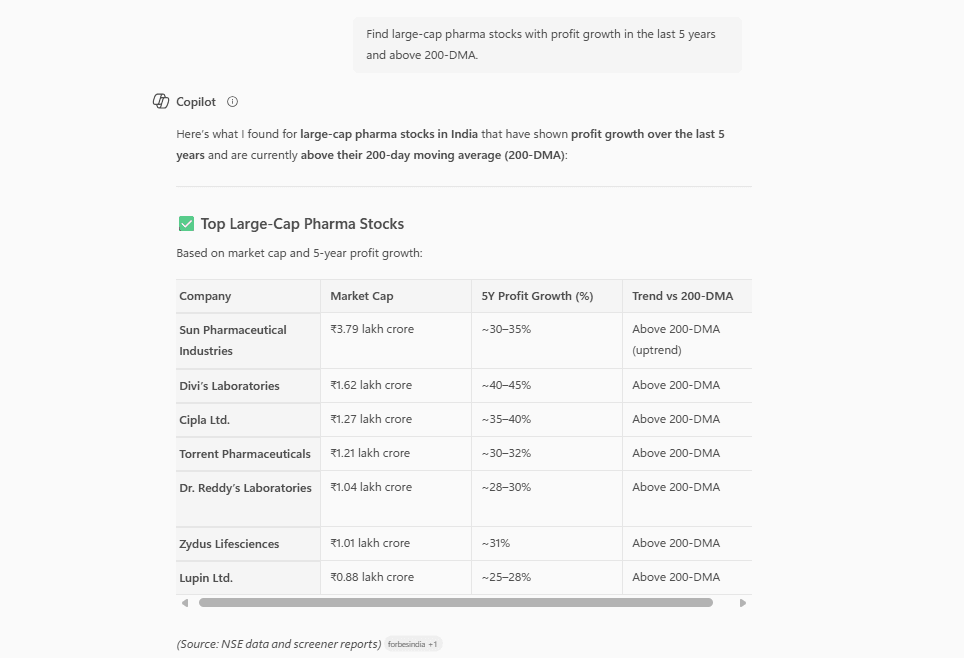The image size is (964, 658).
Task: Click the Trend vs 200-DMA header
Action: tap(682, 296)
